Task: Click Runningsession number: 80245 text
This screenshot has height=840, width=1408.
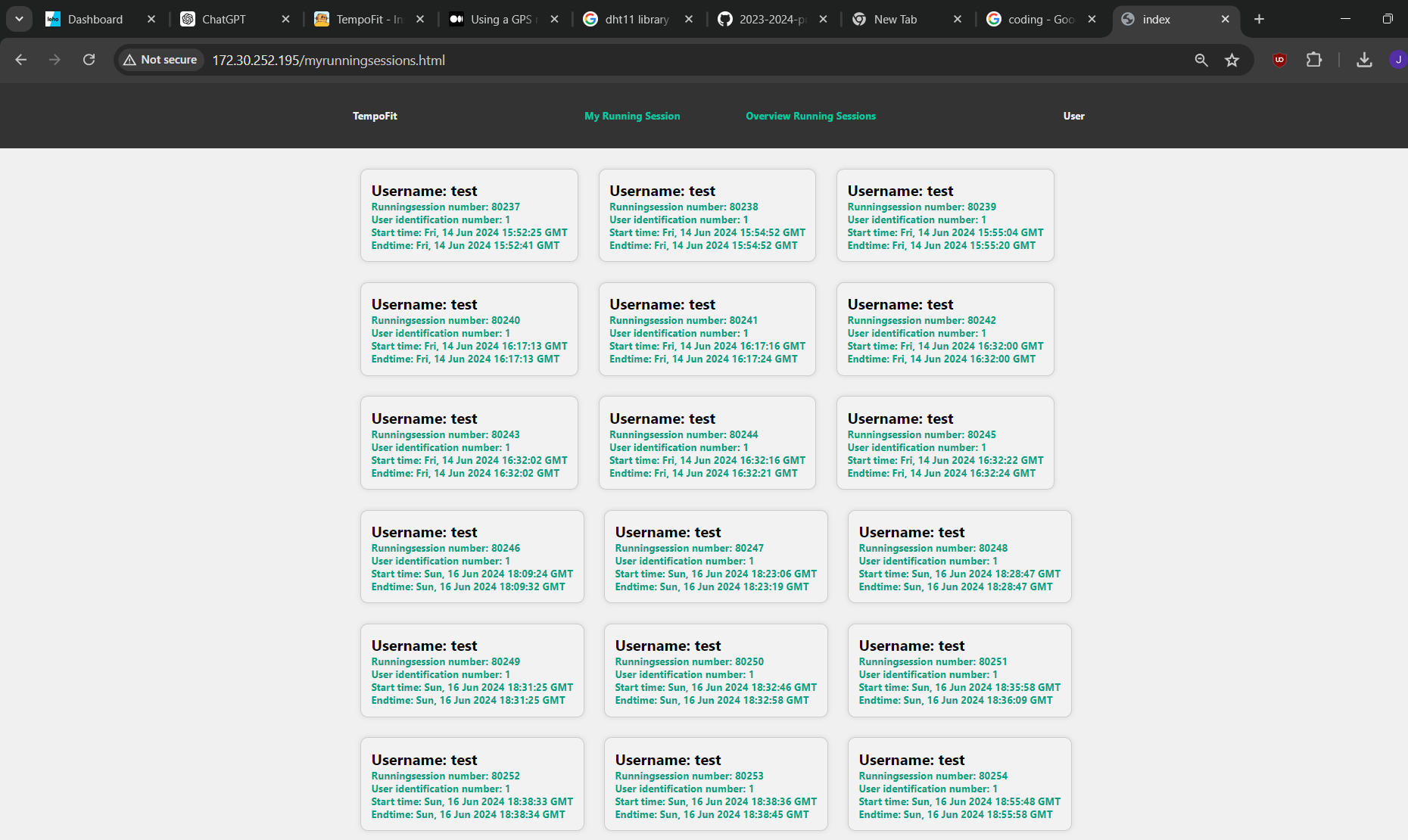Action: point(921,434)
